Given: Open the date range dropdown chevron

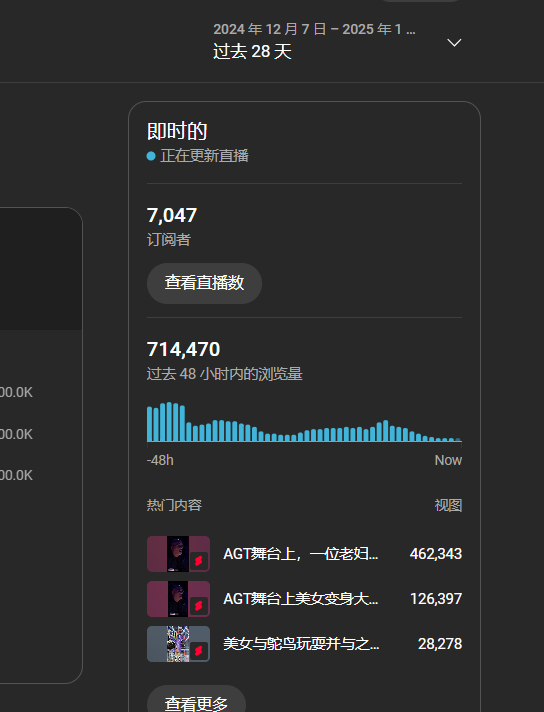Looking at the screenshot, I should [x=454, y=43].
